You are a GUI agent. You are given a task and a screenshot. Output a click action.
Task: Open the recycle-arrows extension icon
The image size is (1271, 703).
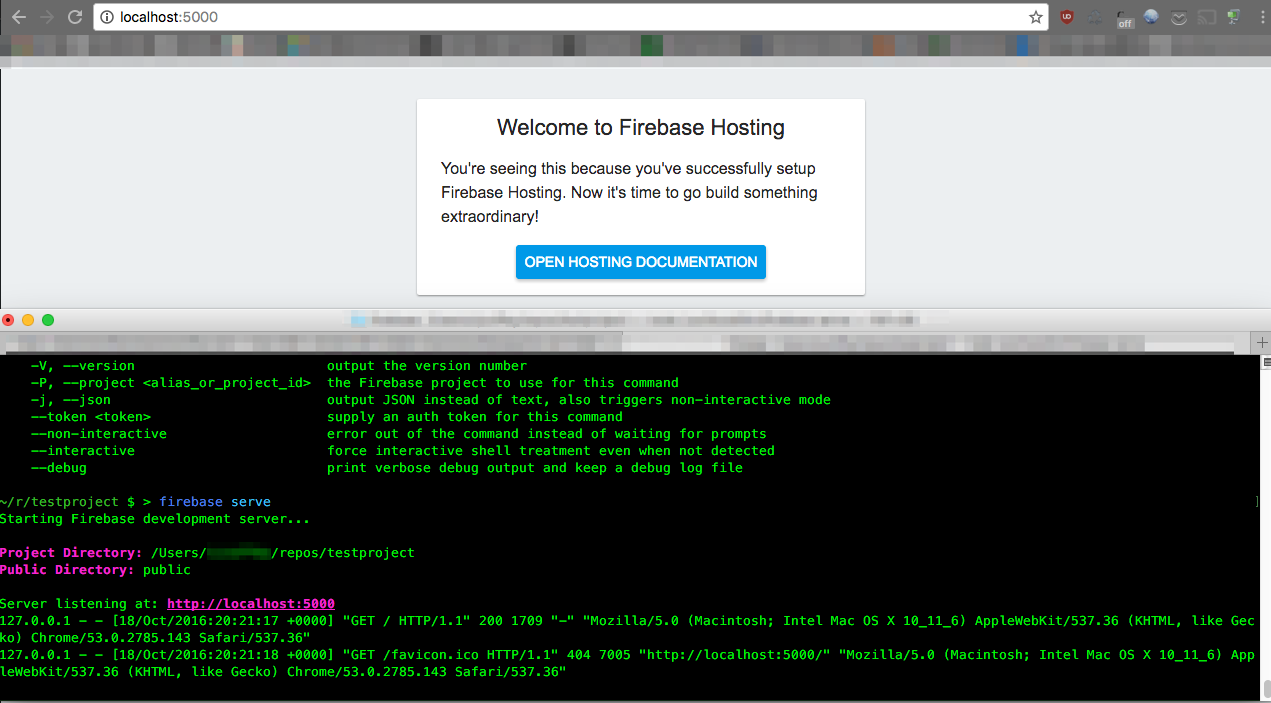click(x=1096, y=17)
